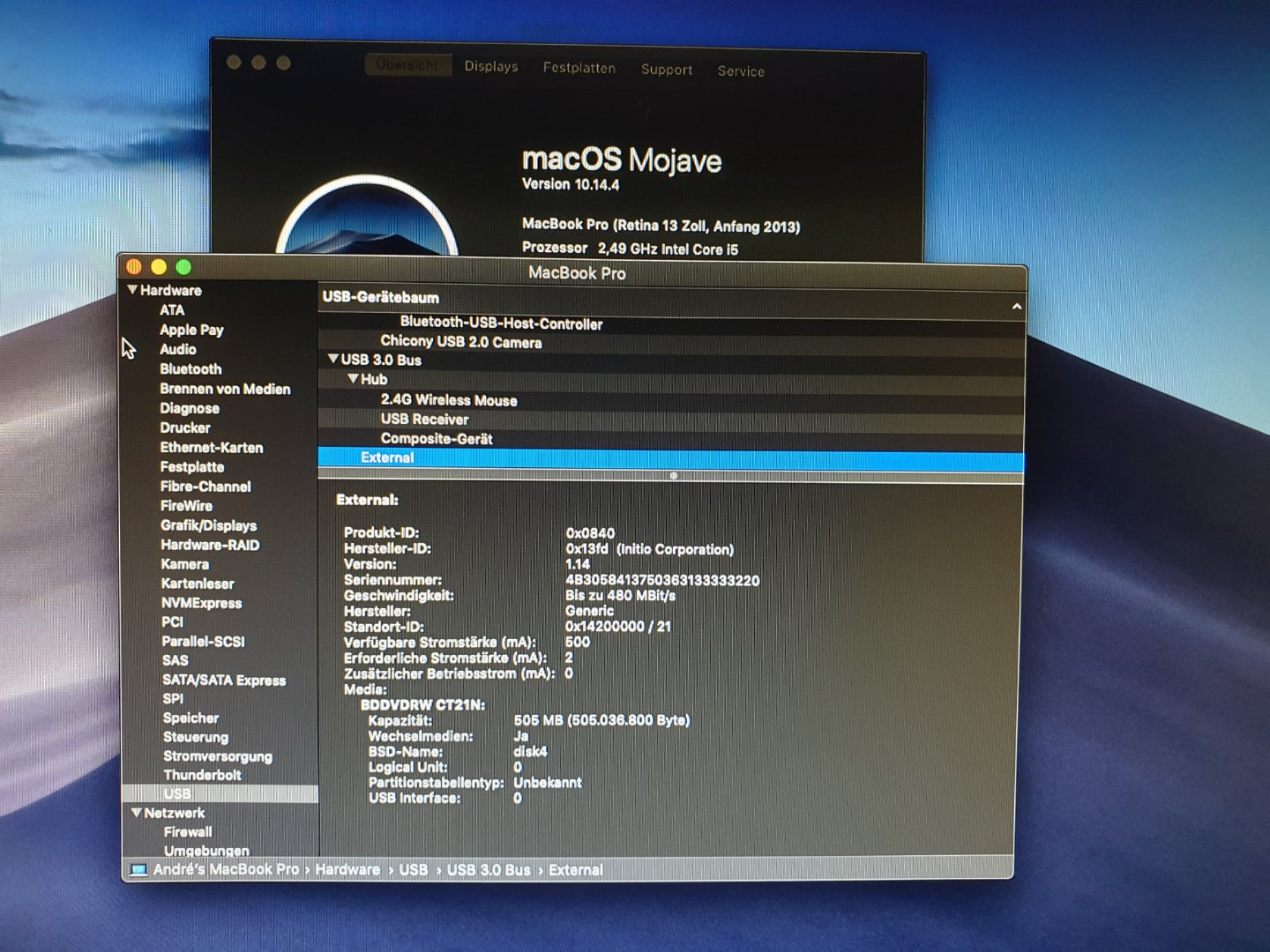Select SAS in the sidebar
Screen dimensions: 1270x952
pos(175,660)
